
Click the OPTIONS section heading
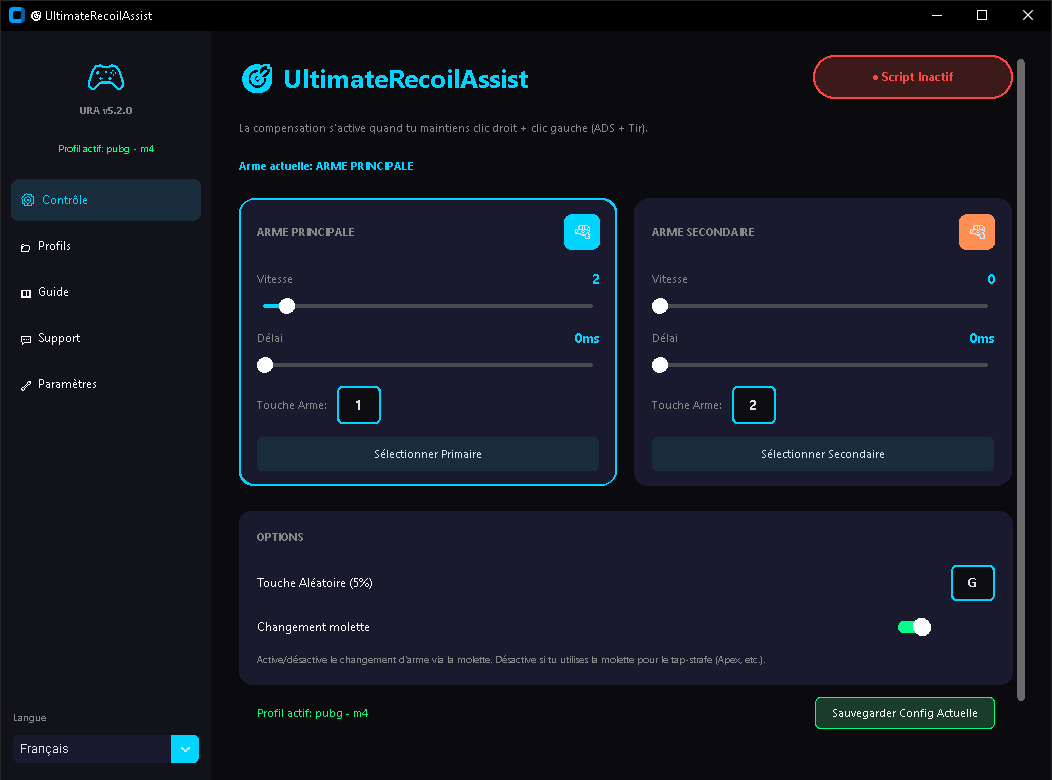click(280, 537)
